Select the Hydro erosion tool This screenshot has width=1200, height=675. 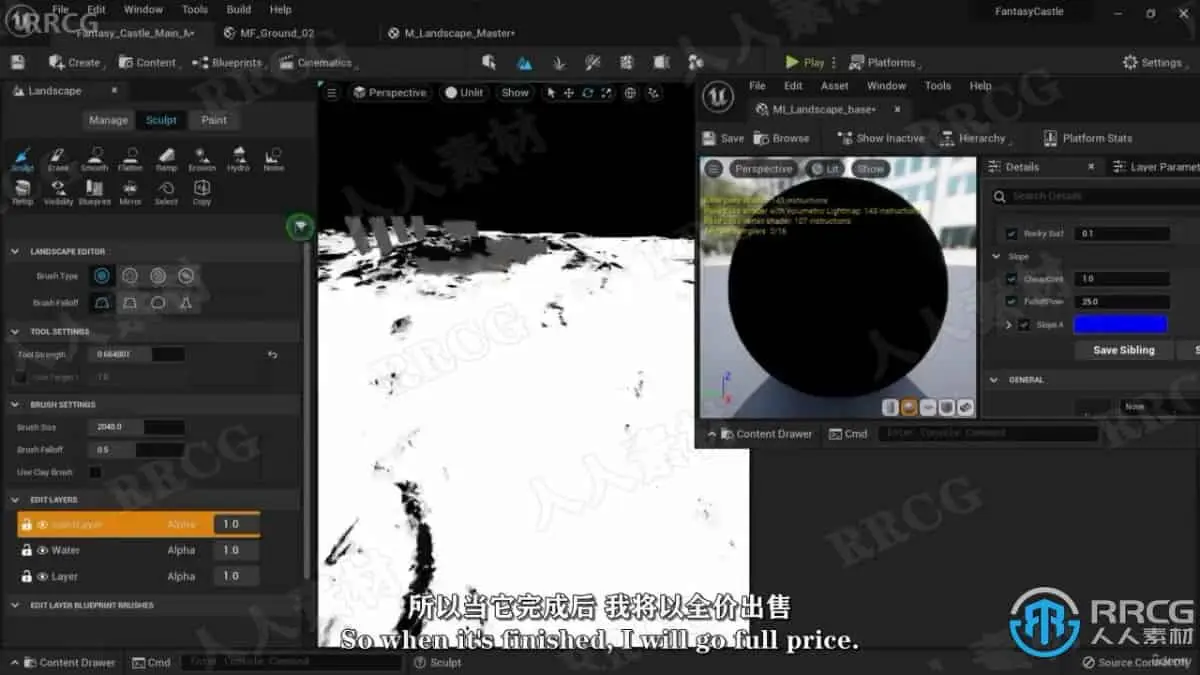[238, 159]
